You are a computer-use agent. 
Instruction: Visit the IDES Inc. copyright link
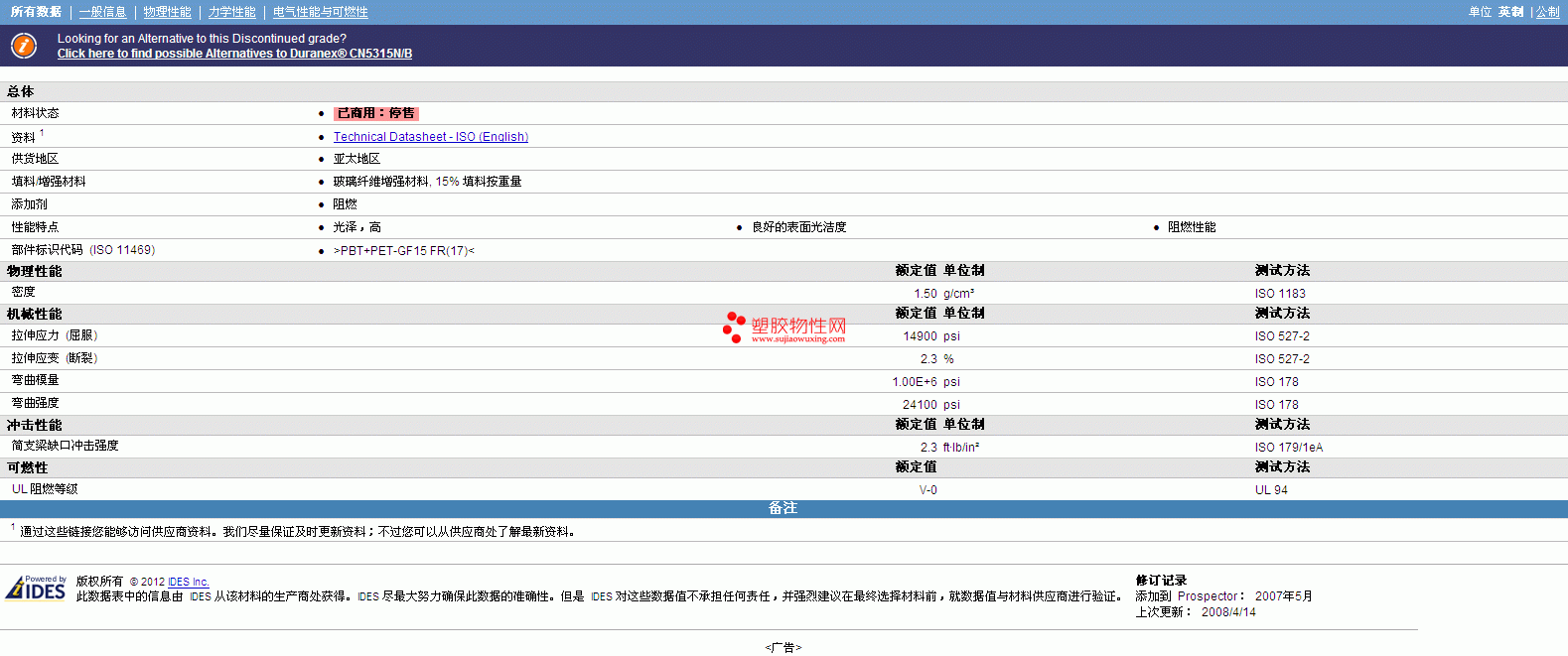(x=189, y=582)
